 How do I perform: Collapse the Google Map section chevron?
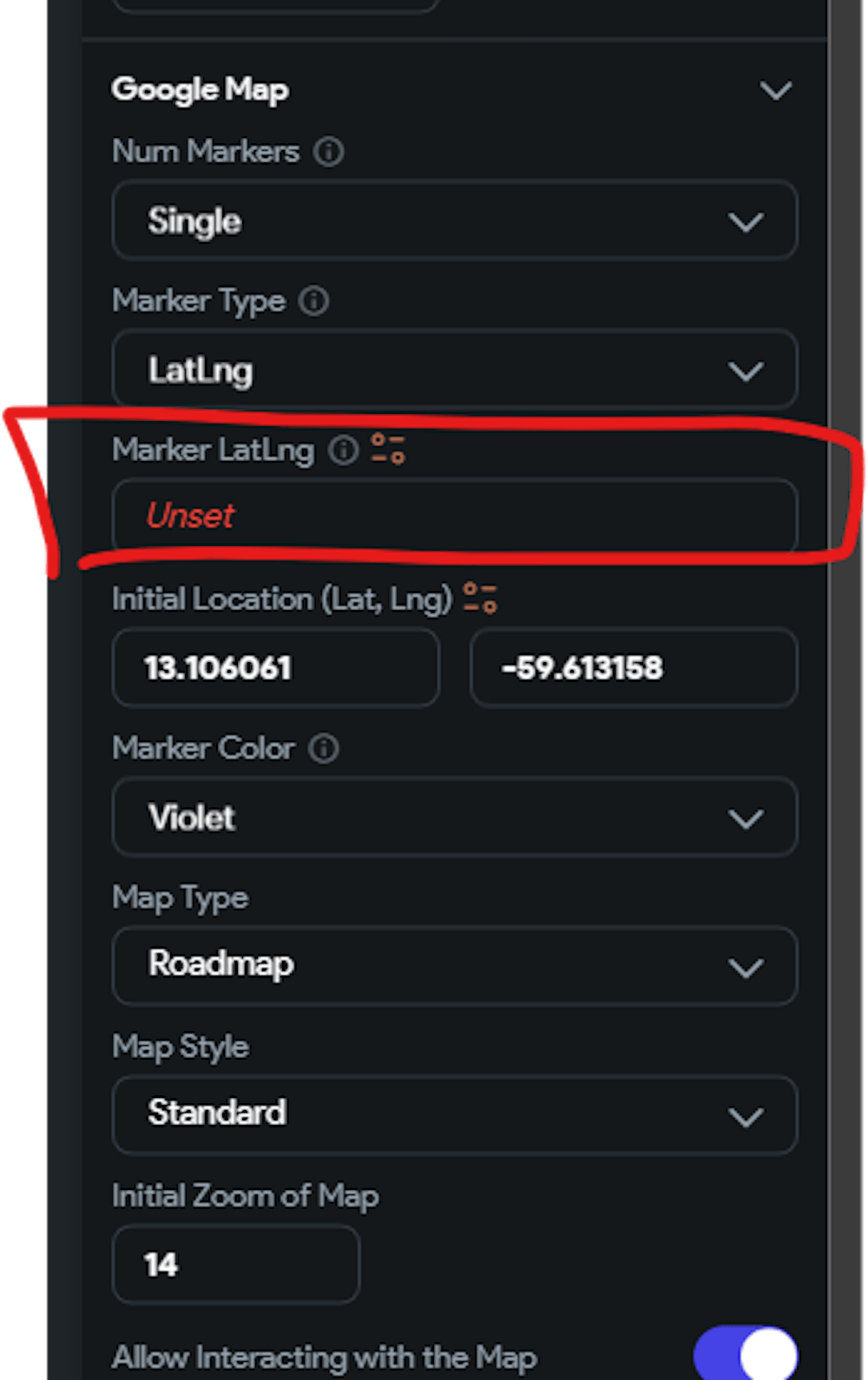[775, 90]
